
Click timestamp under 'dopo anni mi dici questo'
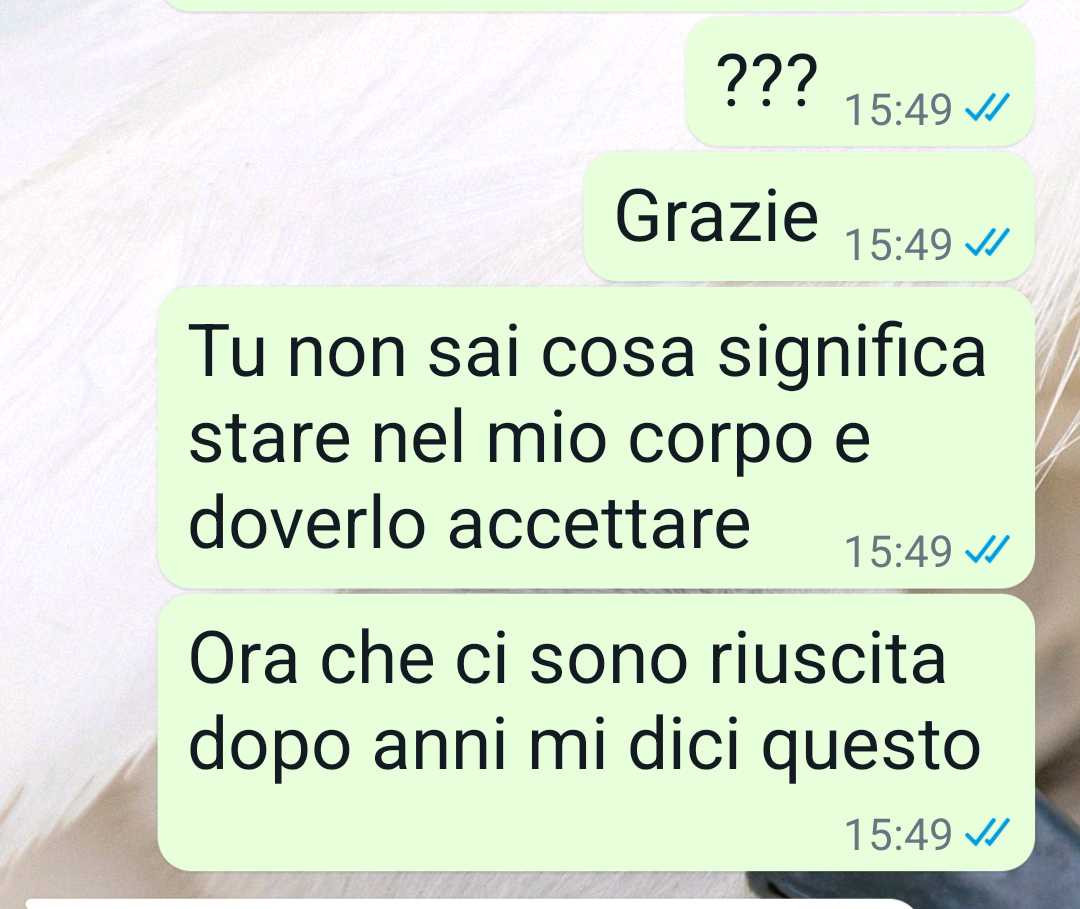899,835
